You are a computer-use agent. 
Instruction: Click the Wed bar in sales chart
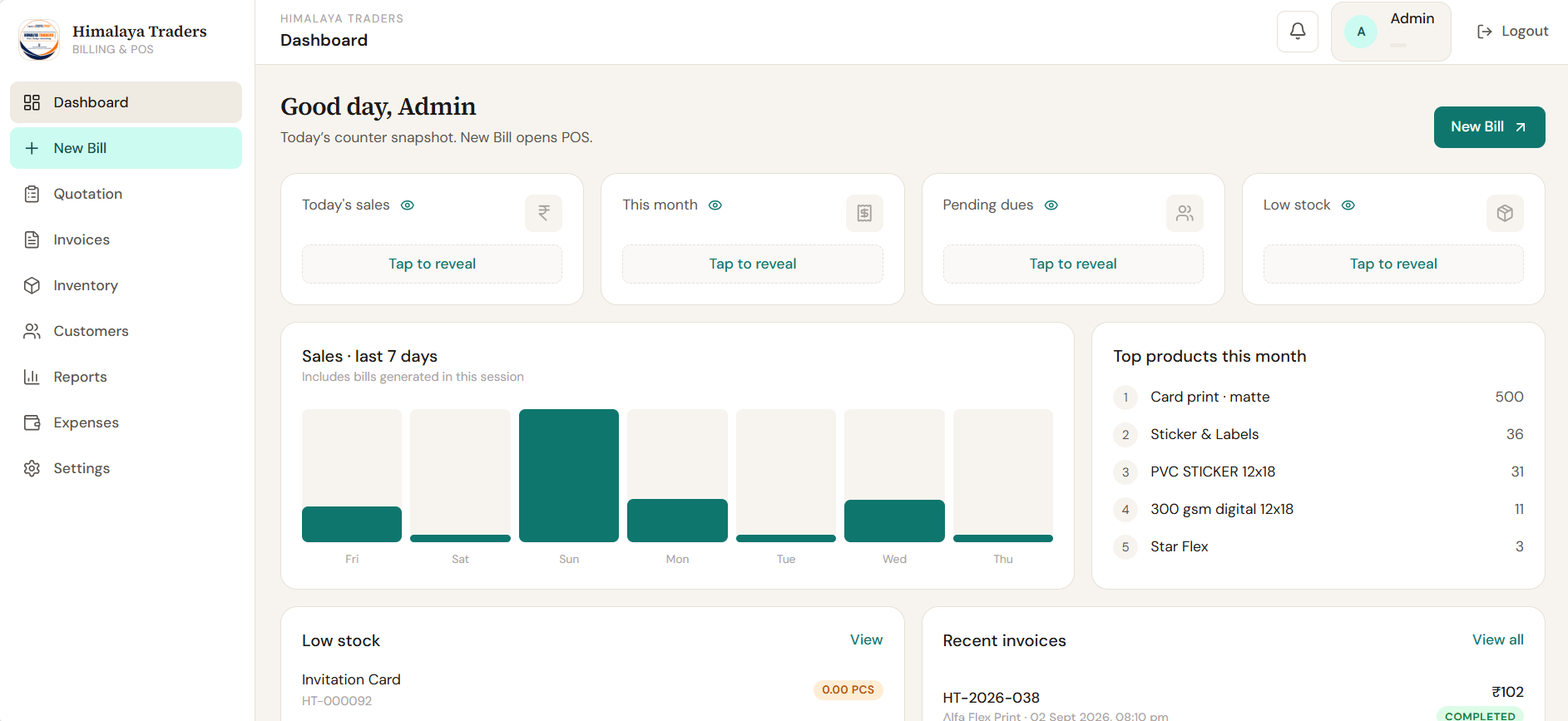pos(894,521)
